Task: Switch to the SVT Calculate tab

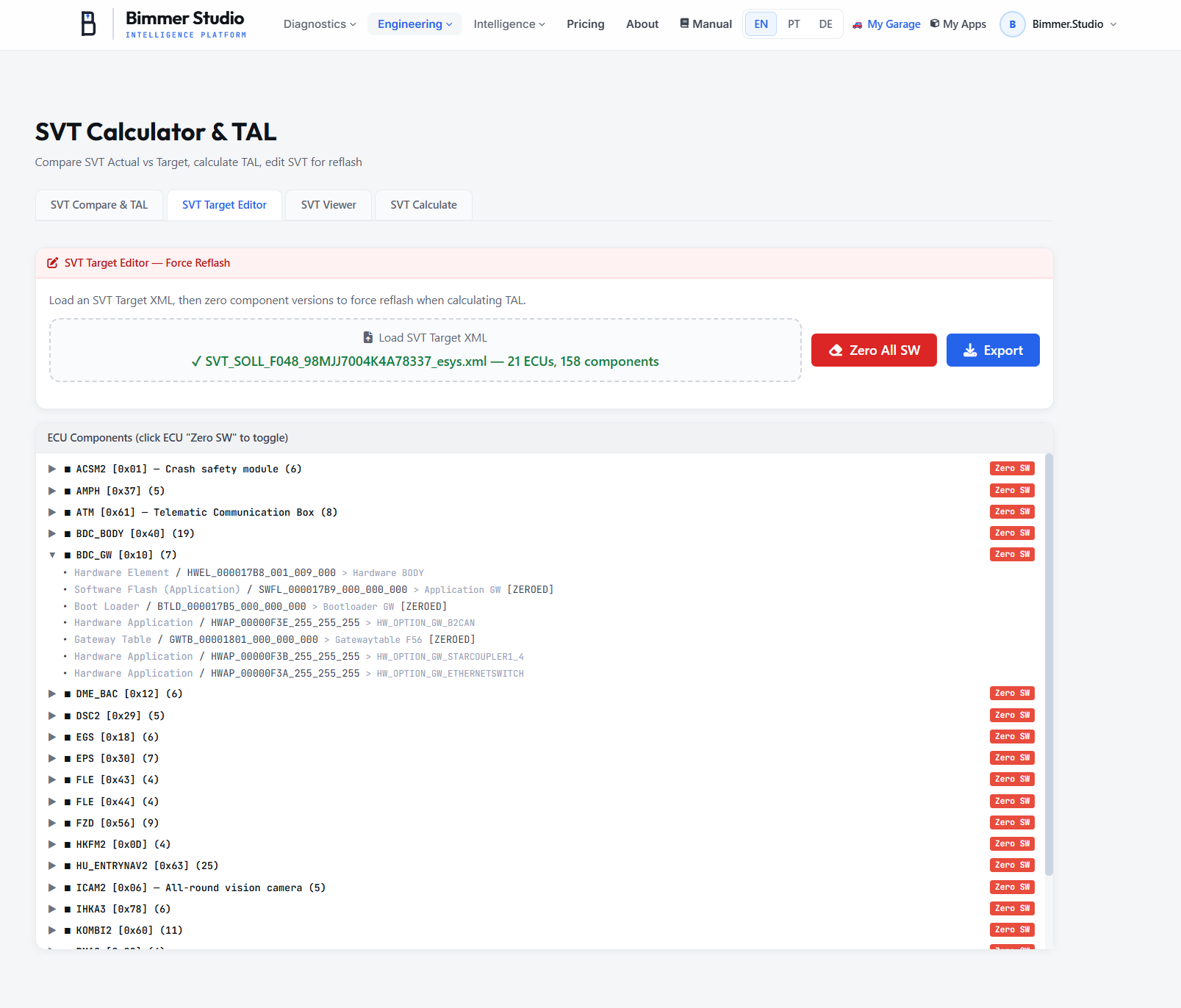Action: coord(423,205)
